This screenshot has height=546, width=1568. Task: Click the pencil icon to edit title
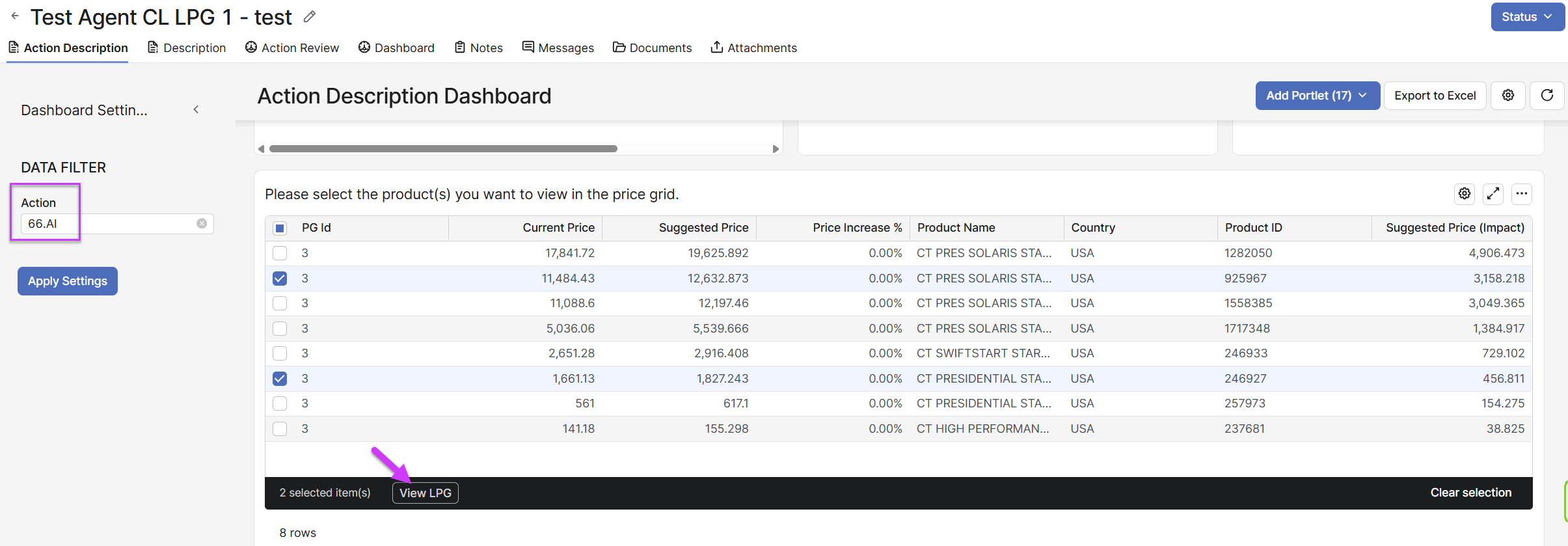pyautogui.click(x=310, y=17)
